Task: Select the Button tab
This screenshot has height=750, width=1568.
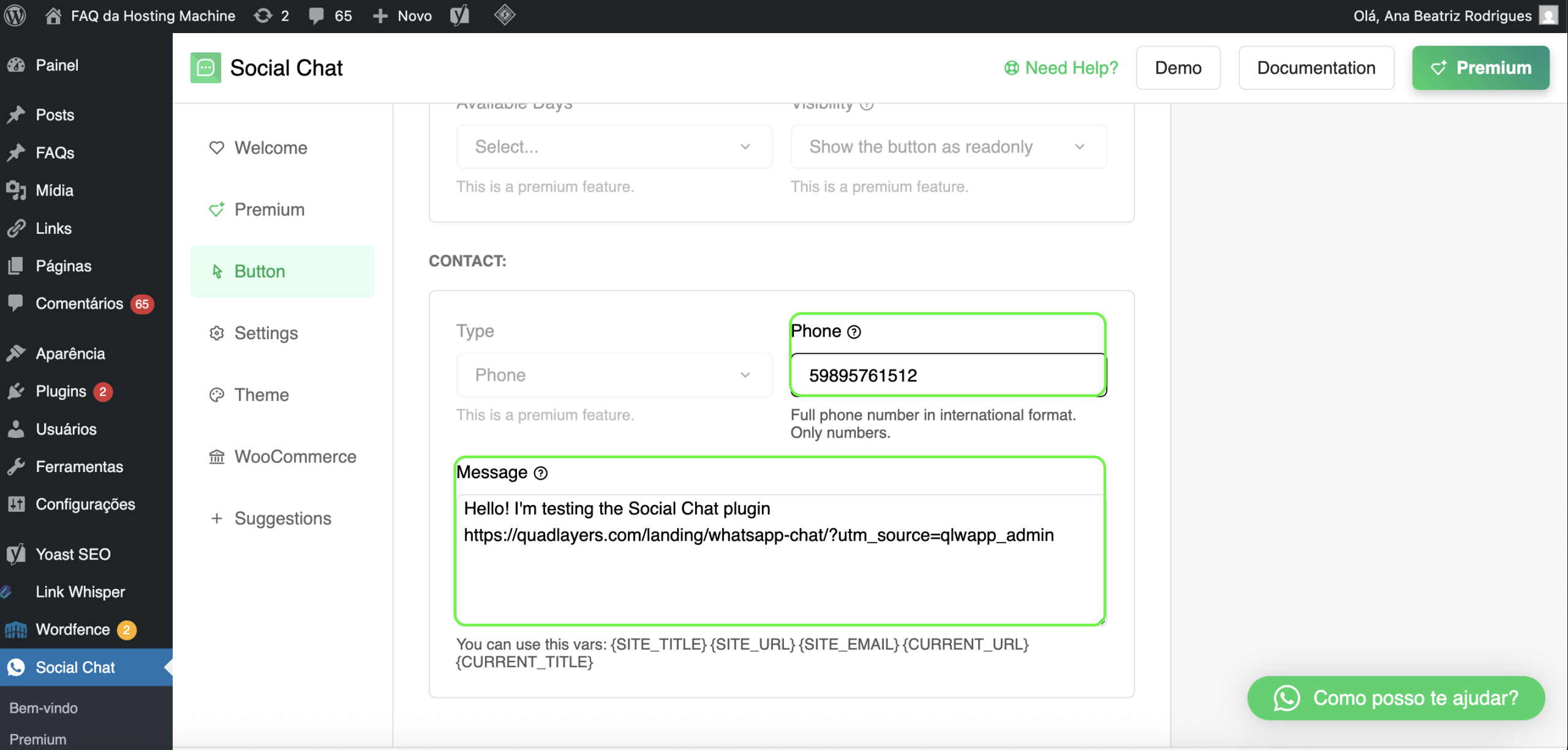Action: tap(282, 271)
